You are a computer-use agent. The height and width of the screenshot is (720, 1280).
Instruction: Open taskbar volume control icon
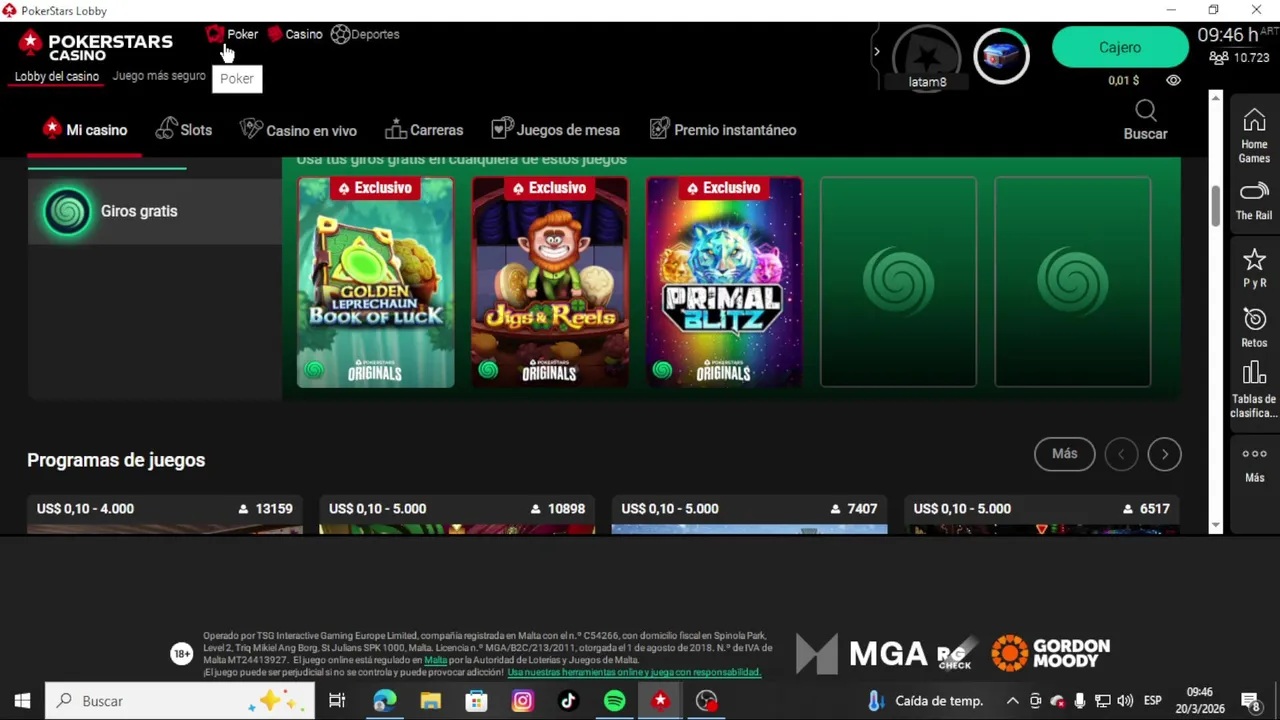[1125, 701]
